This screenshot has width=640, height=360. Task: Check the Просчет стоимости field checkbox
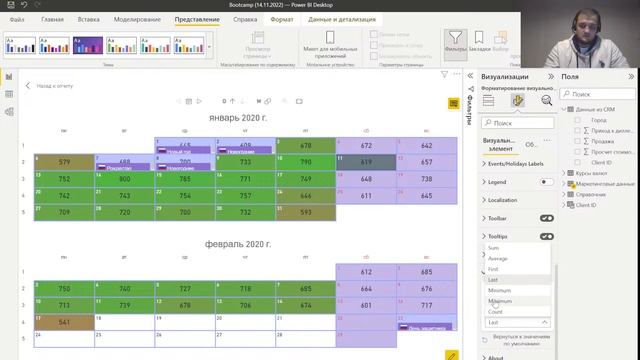point(577,152)
